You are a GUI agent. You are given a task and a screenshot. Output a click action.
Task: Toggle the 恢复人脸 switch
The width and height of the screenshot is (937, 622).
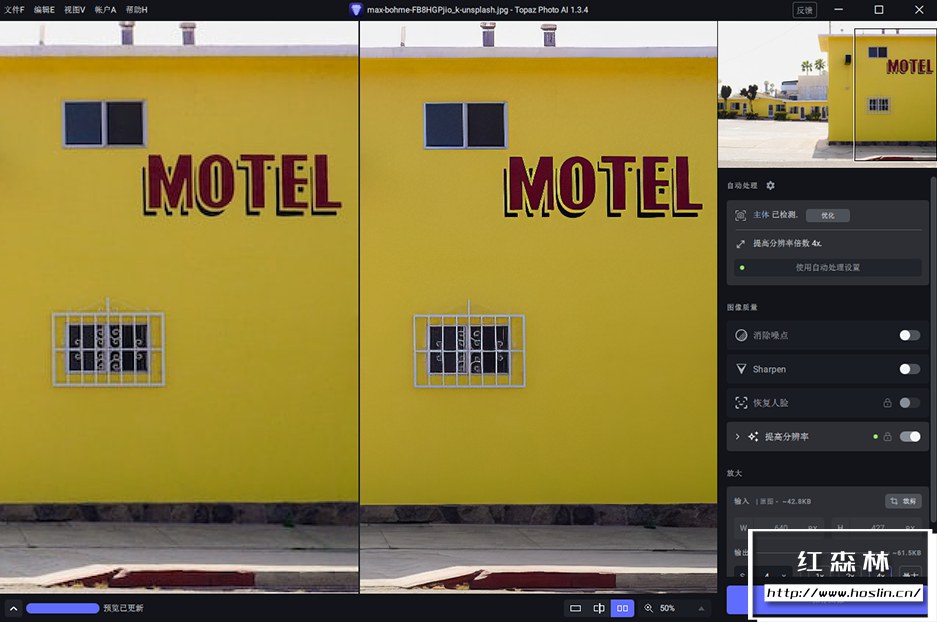[910, 403]
